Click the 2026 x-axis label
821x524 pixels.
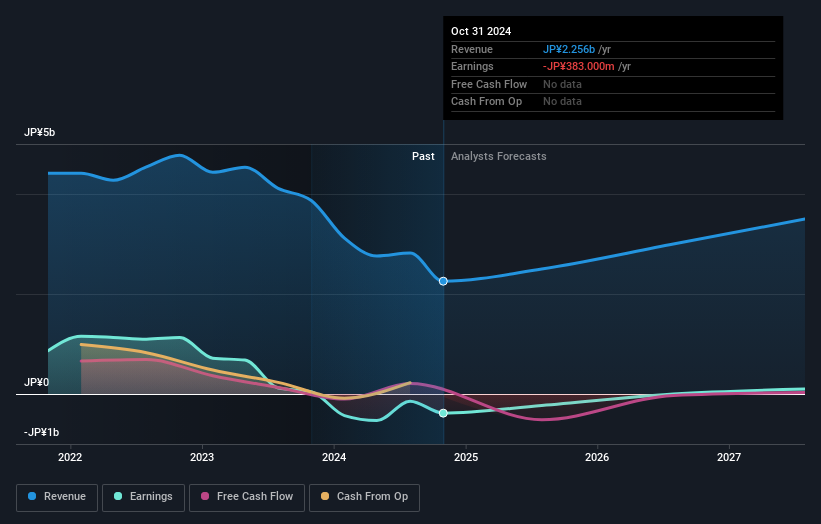tap(597, 458)
